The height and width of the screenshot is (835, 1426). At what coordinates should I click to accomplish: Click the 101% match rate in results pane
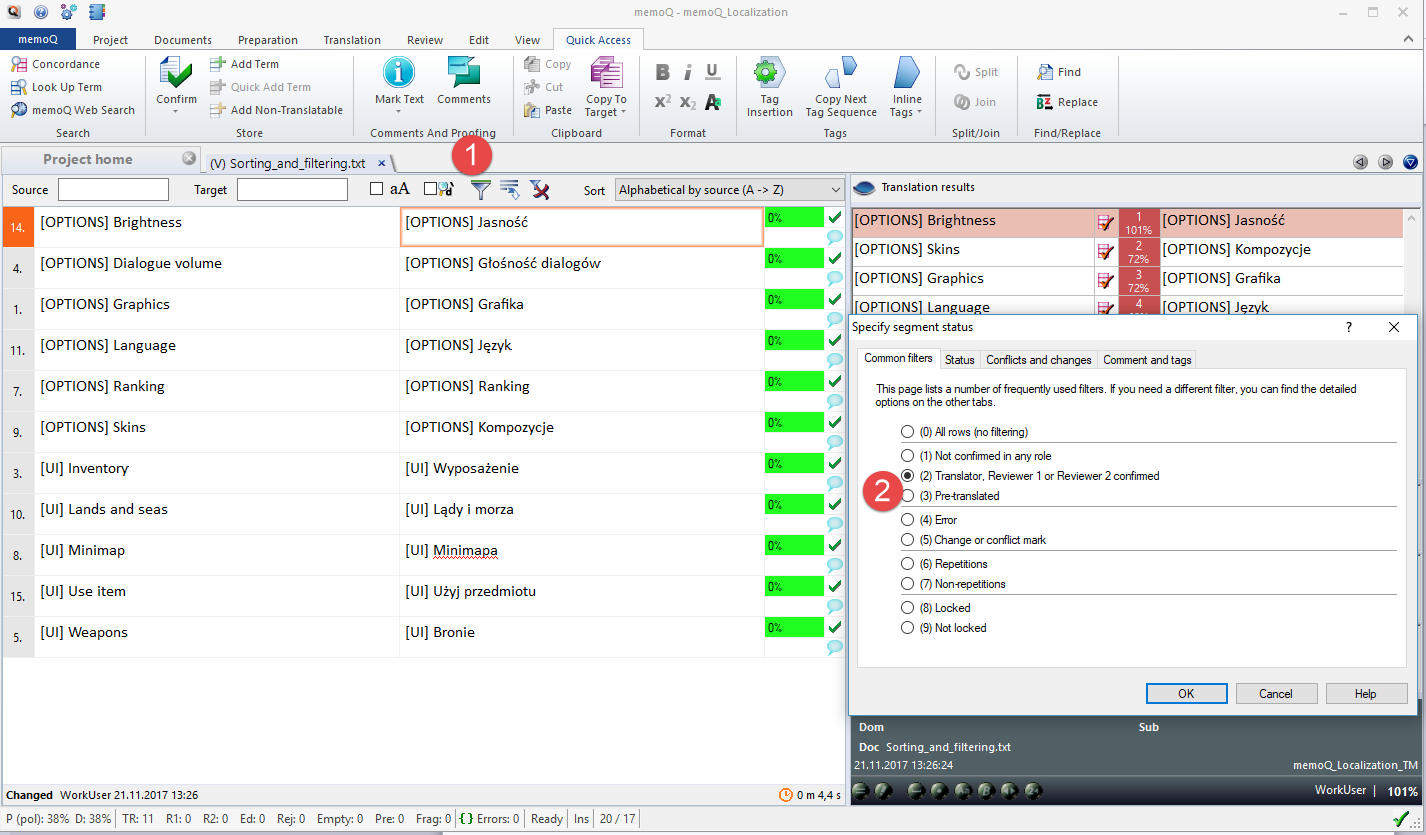(x=1138, y=222)
